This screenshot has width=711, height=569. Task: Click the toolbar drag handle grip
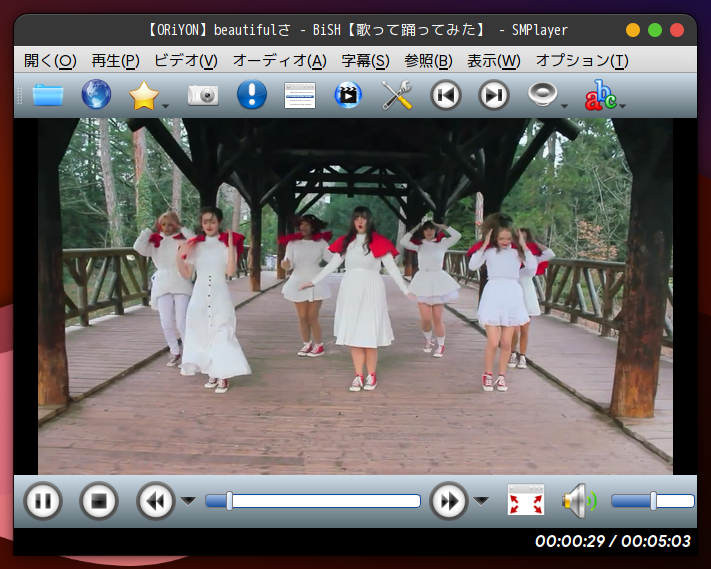[19, 95]
